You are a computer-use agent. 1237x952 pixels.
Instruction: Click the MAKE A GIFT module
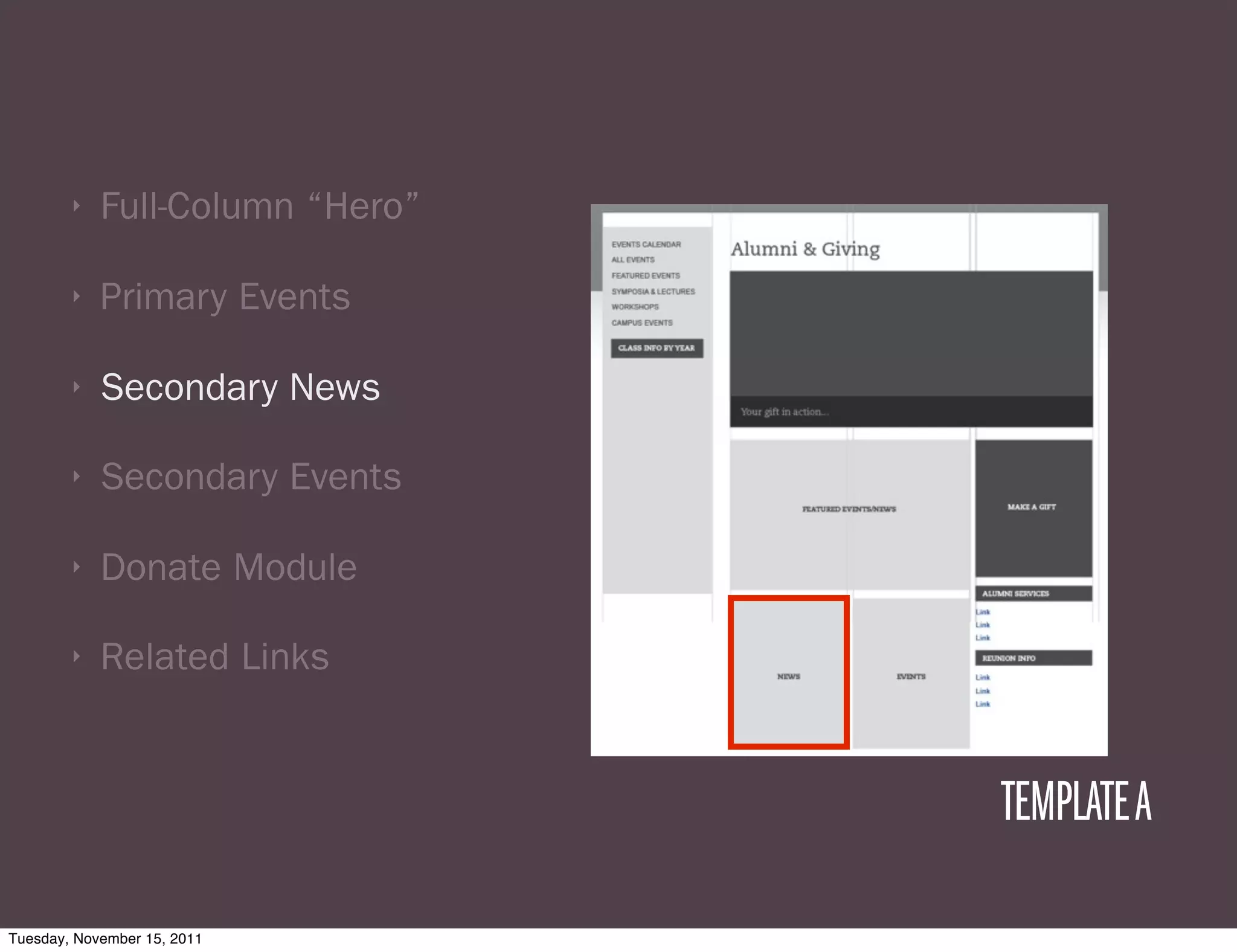[x=1033, y=508]
